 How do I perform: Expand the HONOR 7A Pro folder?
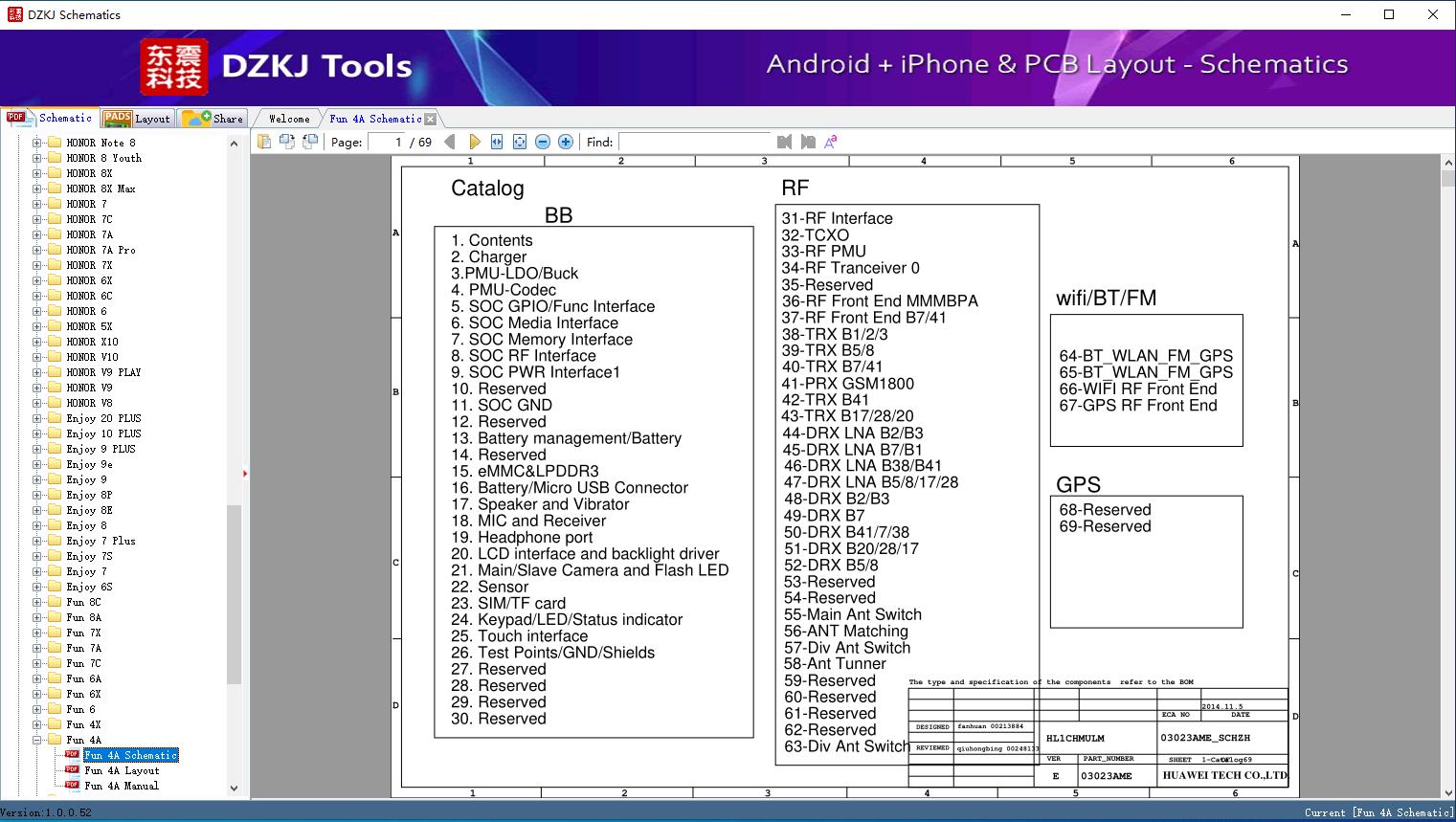[x=37, y=250]
